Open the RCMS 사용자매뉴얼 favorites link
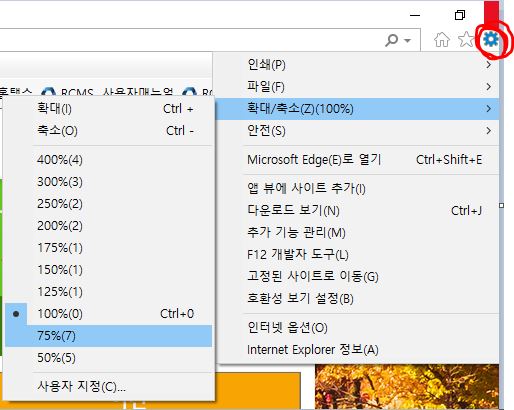The width and height of the screenshot is (514, 410). coord(107,91)
